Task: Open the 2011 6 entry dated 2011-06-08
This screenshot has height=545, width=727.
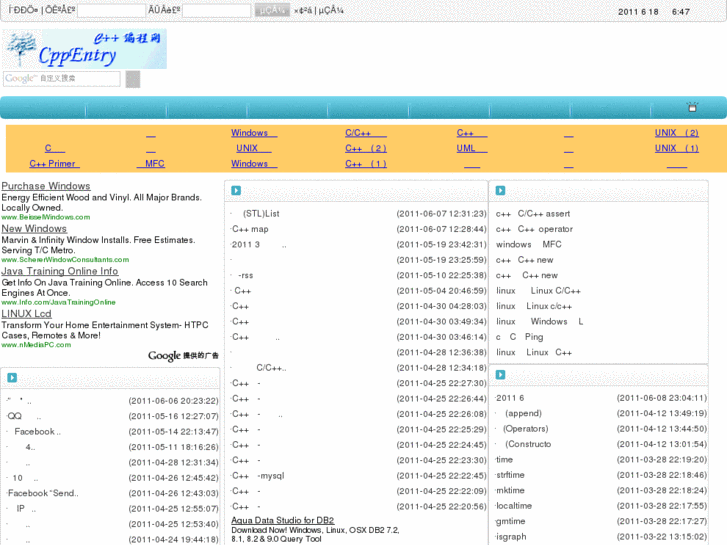Action: click(x=510, y=398)
